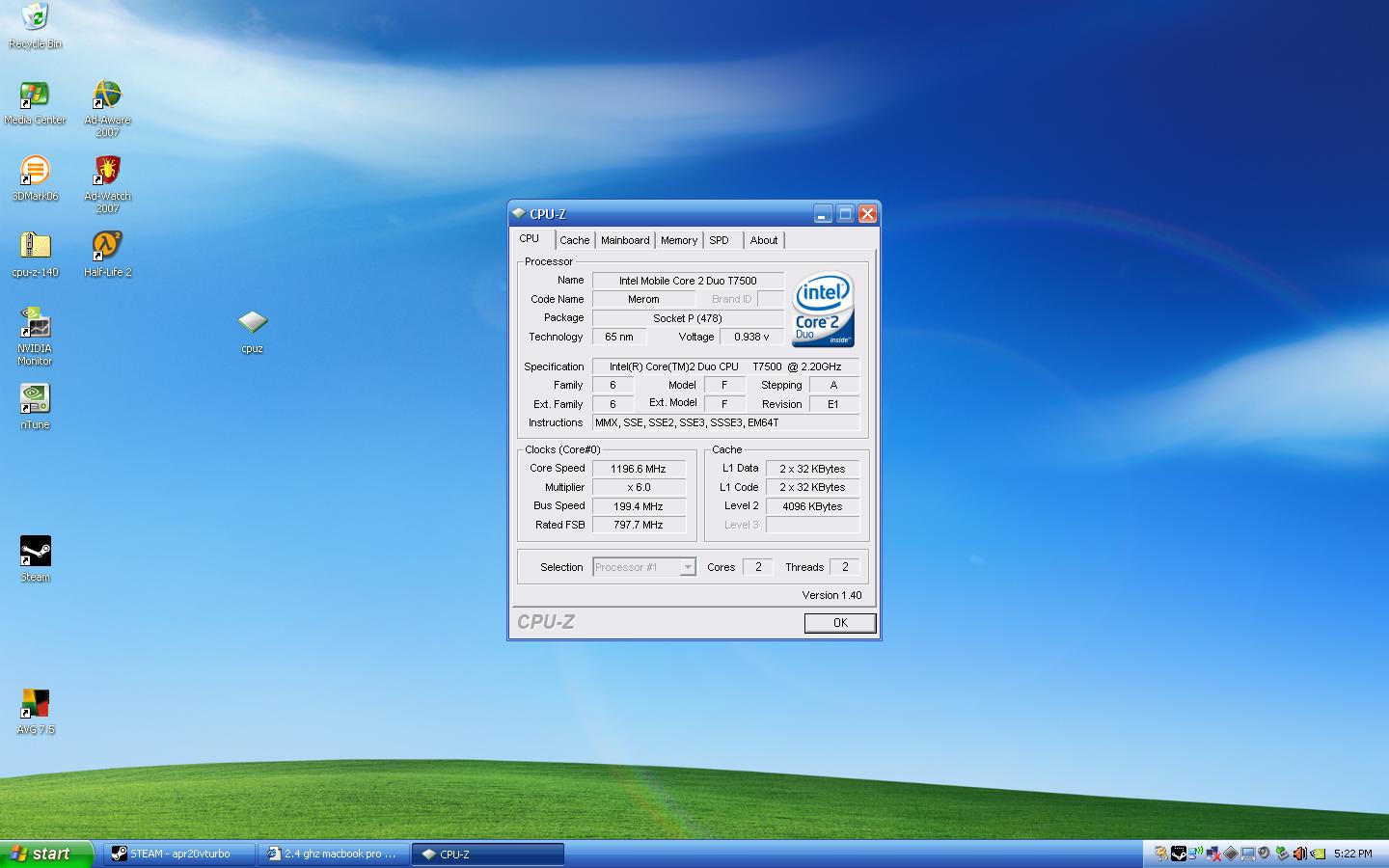Image resolution: width=1389 pixels, height=868 pixels.
Task: Switch to the CPU tab
Action: (530, 239)
